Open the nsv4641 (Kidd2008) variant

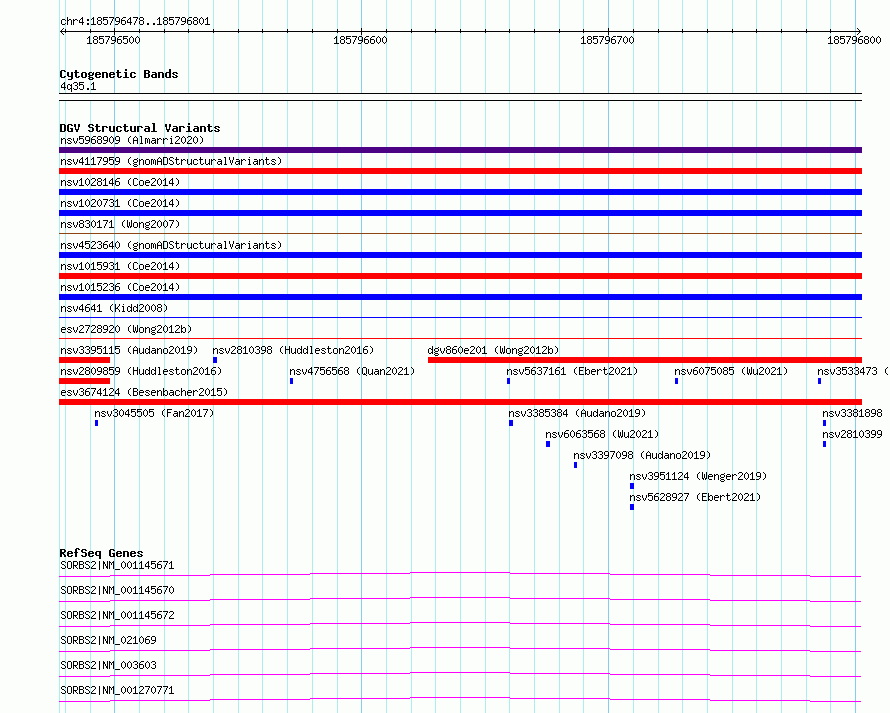pos(114,308)
